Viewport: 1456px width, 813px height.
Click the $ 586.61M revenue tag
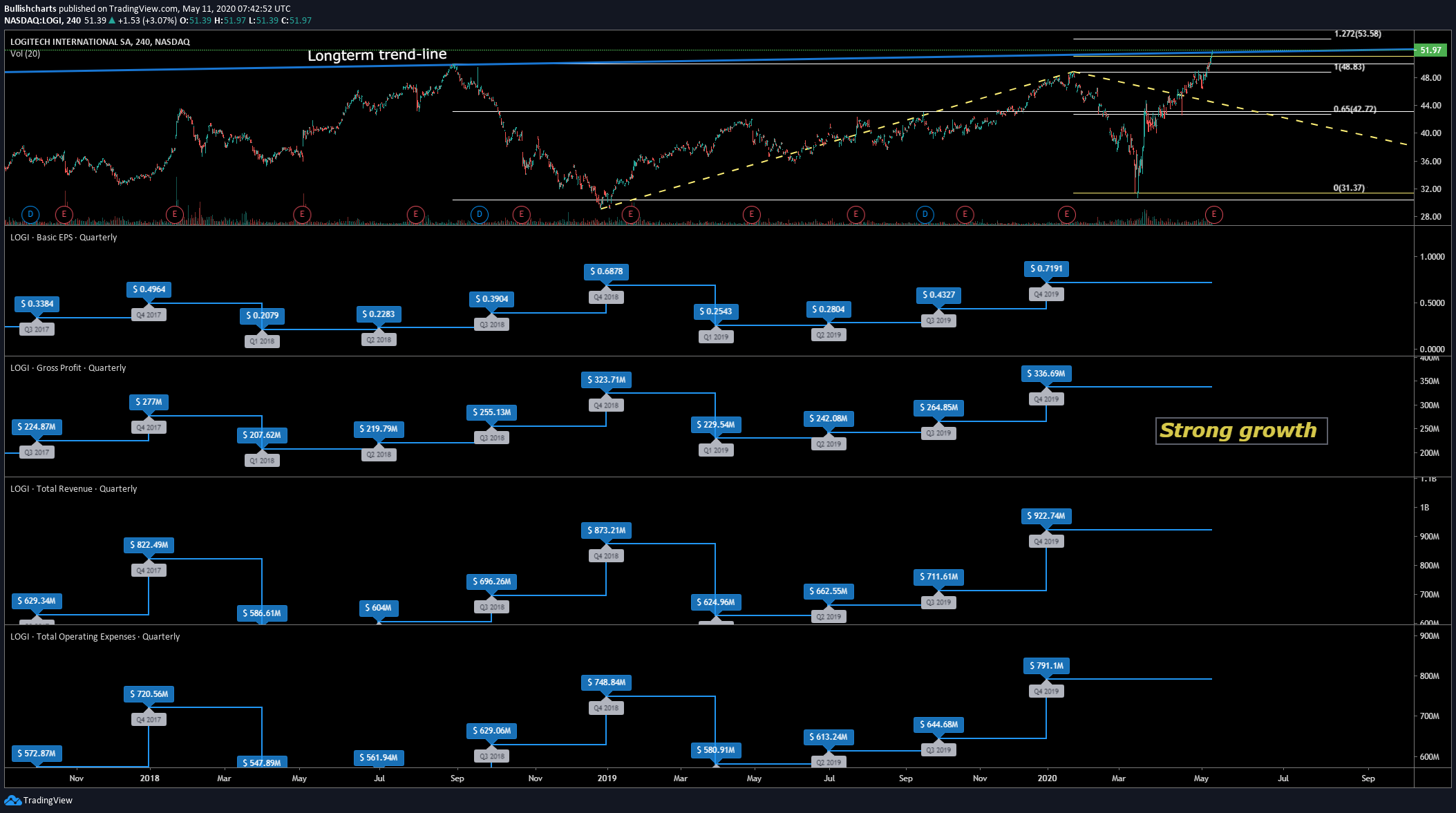262,613
